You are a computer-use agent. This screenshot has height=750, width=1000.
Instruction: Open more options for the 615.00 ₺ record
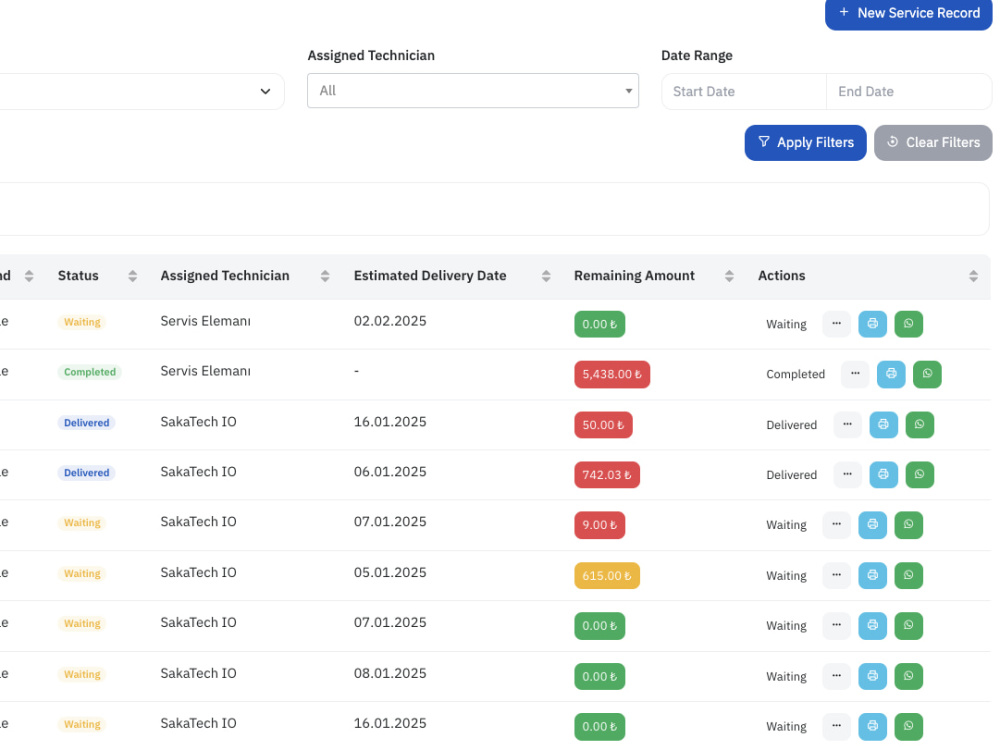click(x=836, y=575)
